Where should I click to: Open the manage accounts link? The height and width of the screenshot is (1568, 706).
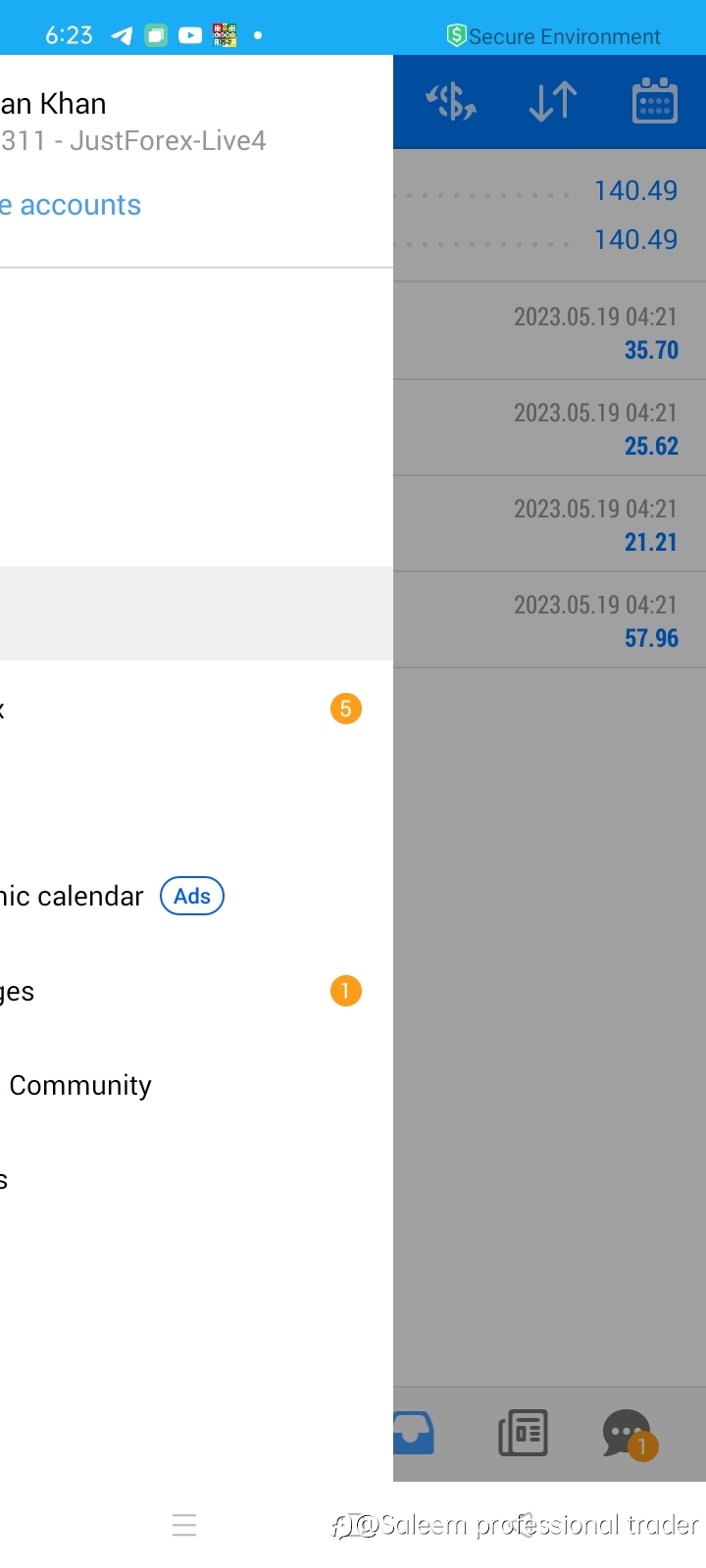[71, 205]
